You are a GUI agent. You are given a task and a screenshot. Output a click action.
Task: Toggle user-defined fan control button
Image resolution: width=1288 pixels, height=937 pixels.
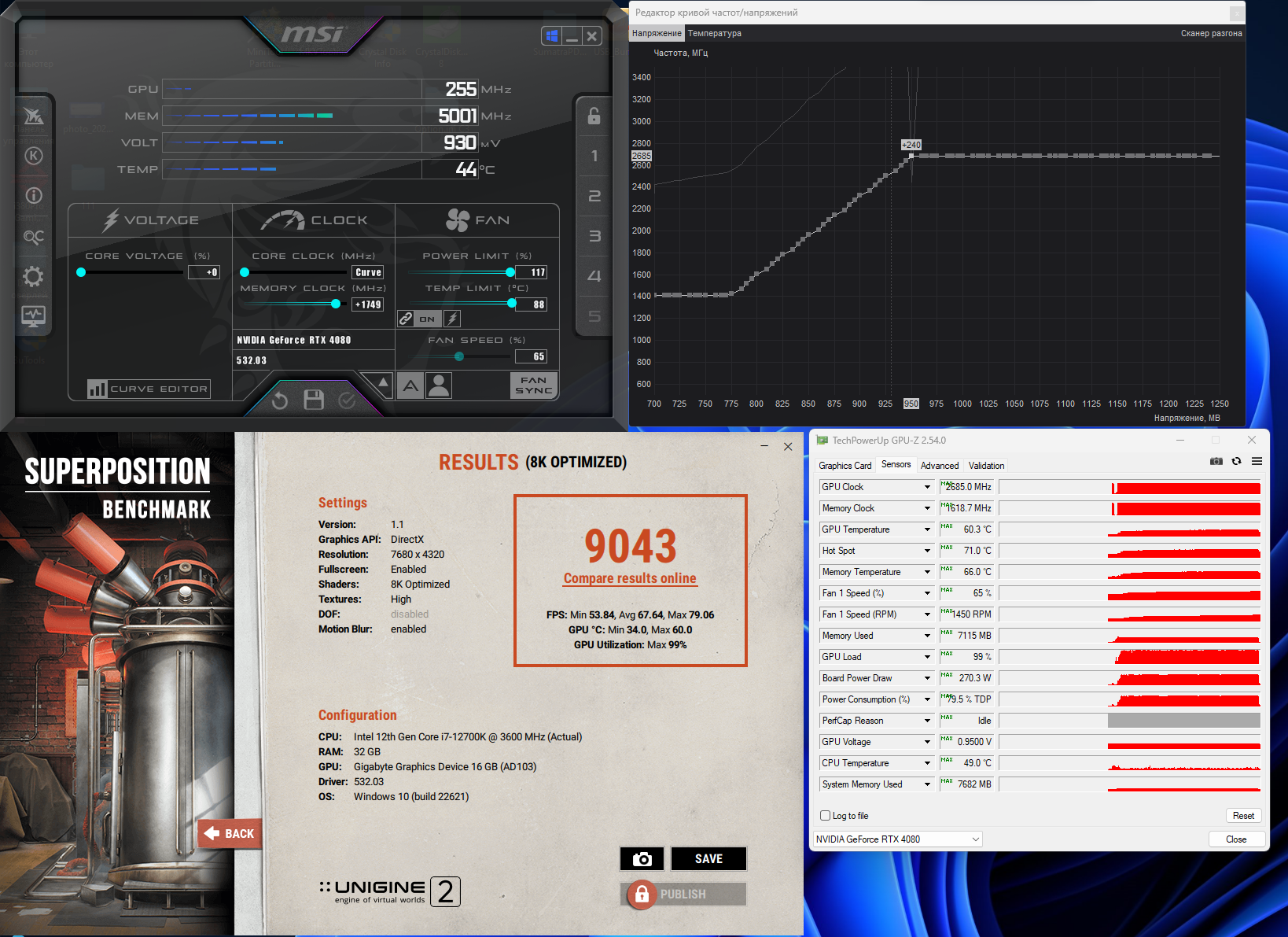click(439, 385)
